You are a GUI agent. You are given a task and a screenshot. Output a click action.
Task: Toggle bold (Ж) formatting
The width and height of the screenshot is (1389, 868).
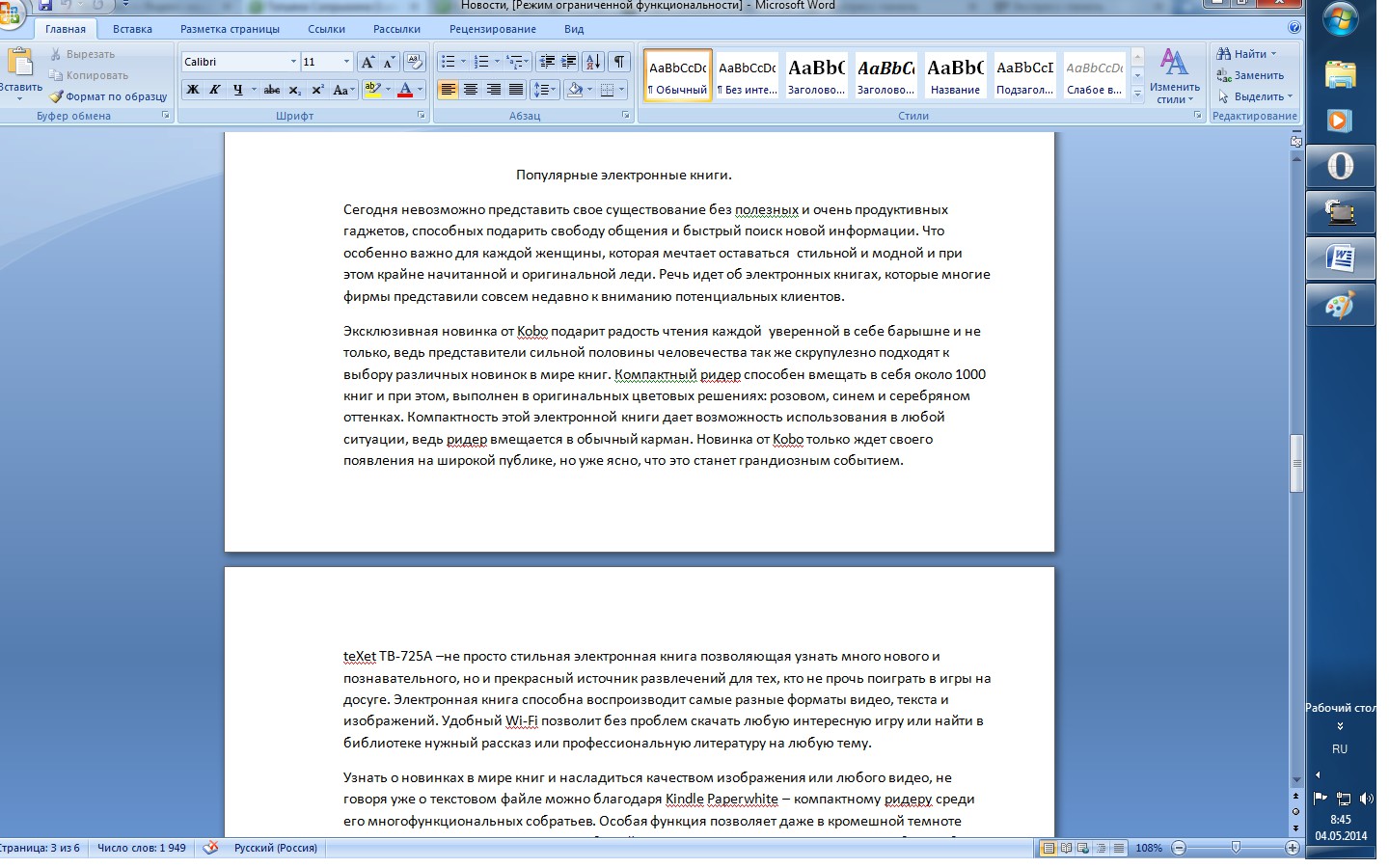coord(193,90)
